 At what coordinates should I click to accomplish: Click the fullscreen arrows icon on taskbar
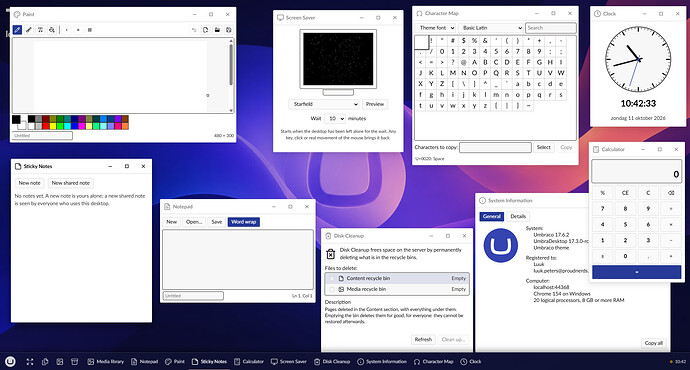30,362
